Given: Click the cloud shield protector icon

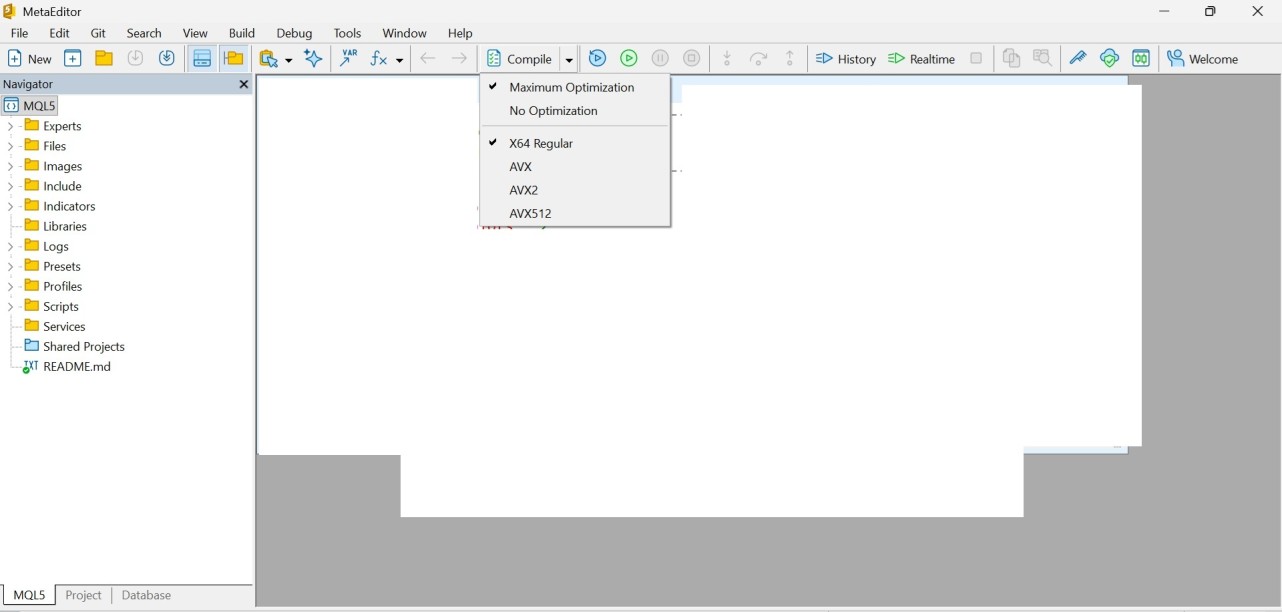Looking at the screenshot, I should [1110, 59].
